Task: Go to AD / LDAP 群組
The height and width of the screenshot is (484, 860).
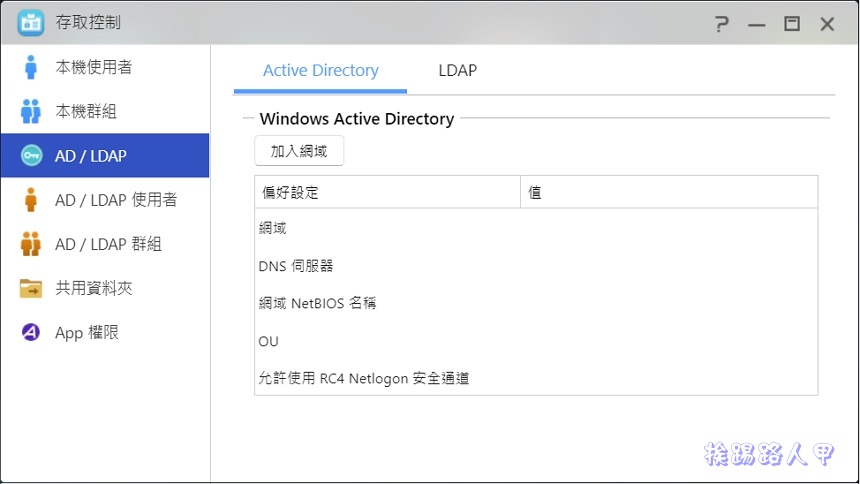Action: pos(105,244)
